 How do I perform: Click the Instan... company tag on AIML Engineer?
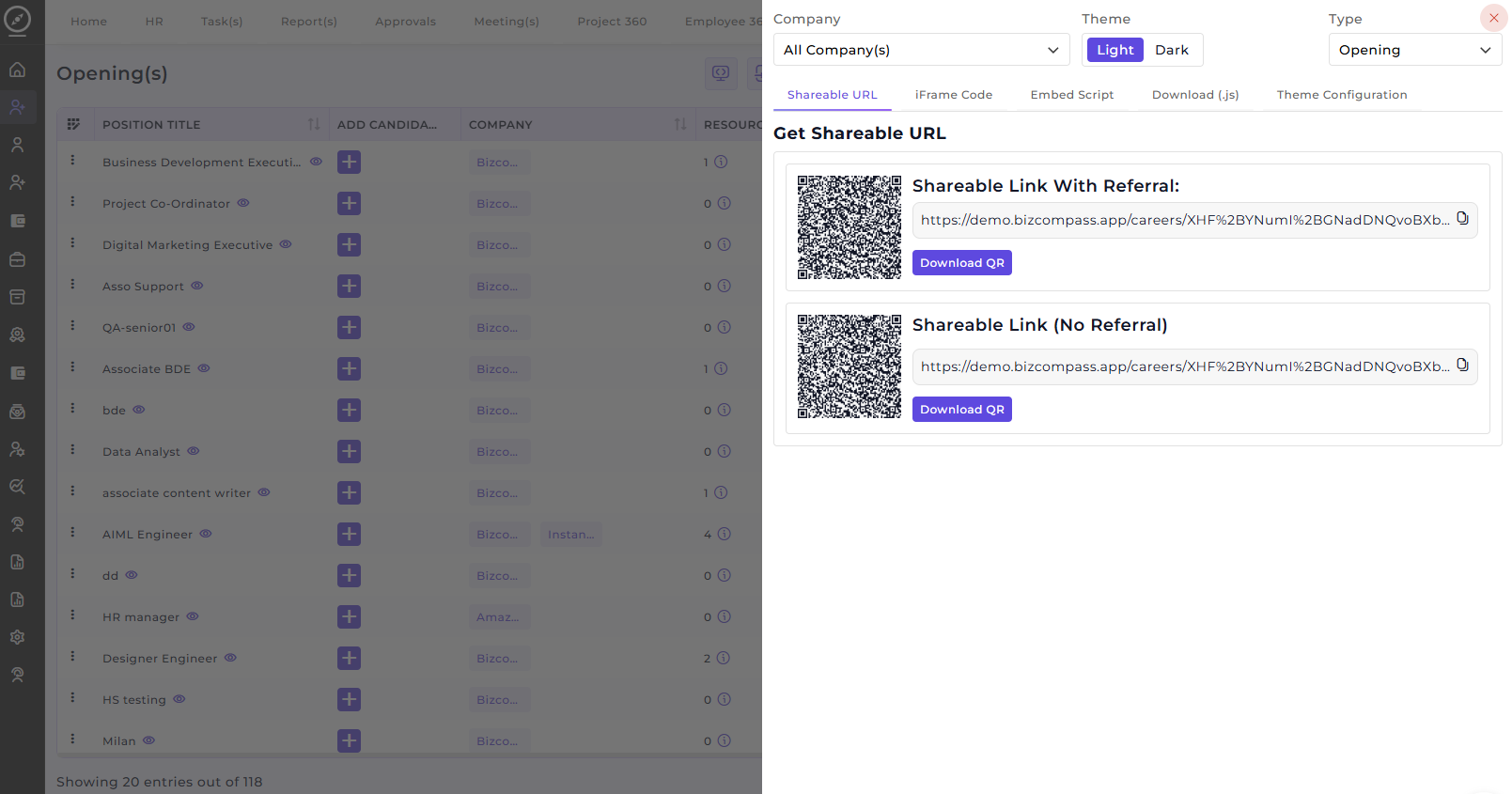tap(571, 535)
